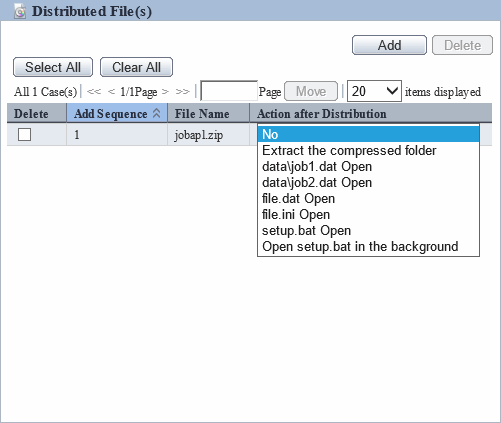Click the All 1 Case(s) count text
501x423 pixels.
(45, 91)
